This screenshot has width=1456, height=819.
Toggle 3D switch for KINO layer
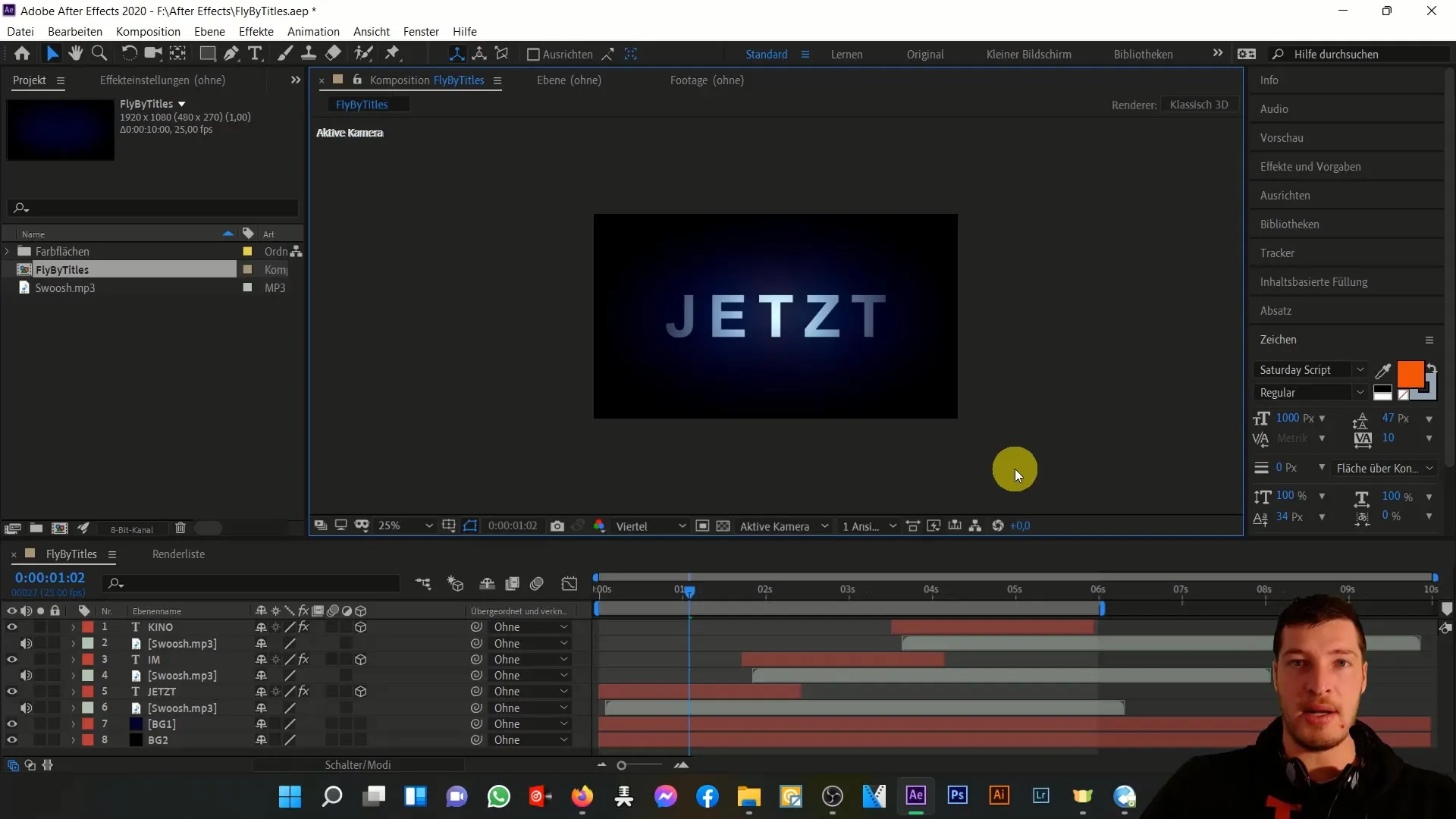pyautogui.click(x=361, y=627)
